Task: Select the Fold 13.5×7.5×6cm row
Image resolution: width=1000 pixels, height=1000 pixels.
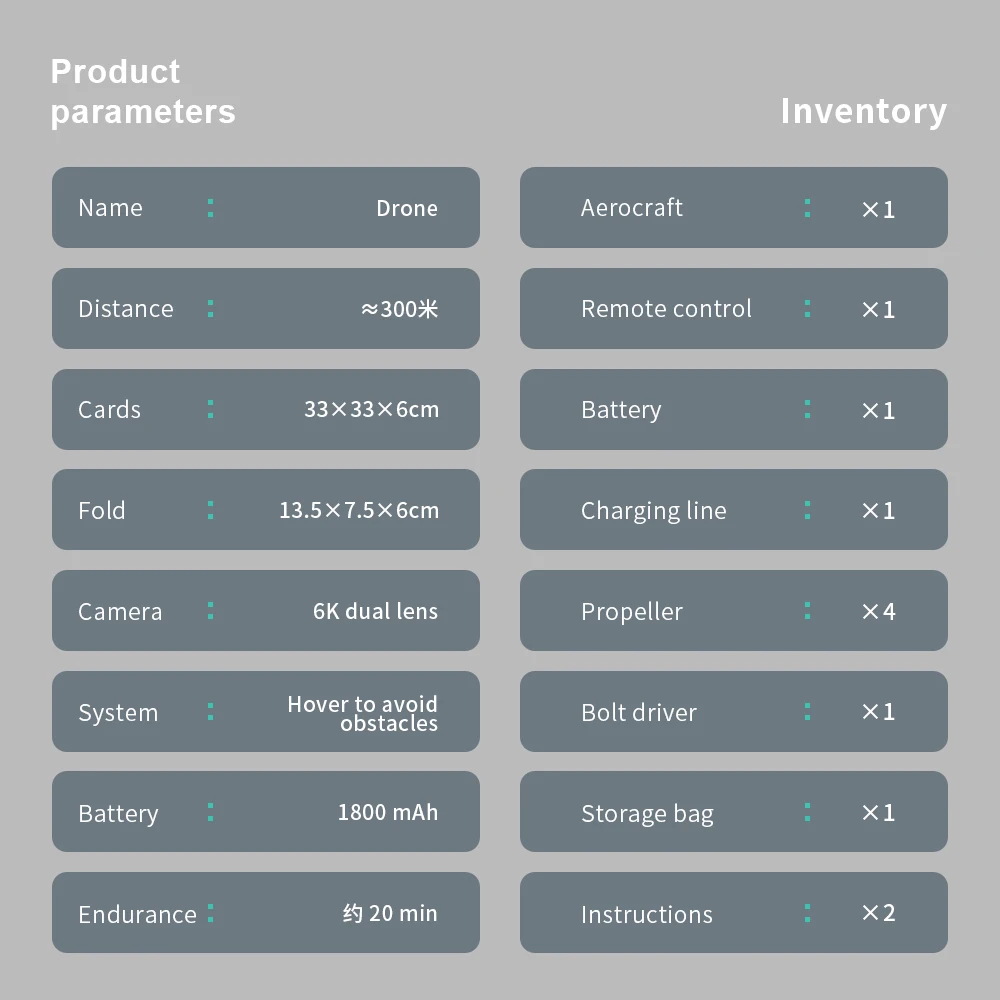Action: coord(265,510)
